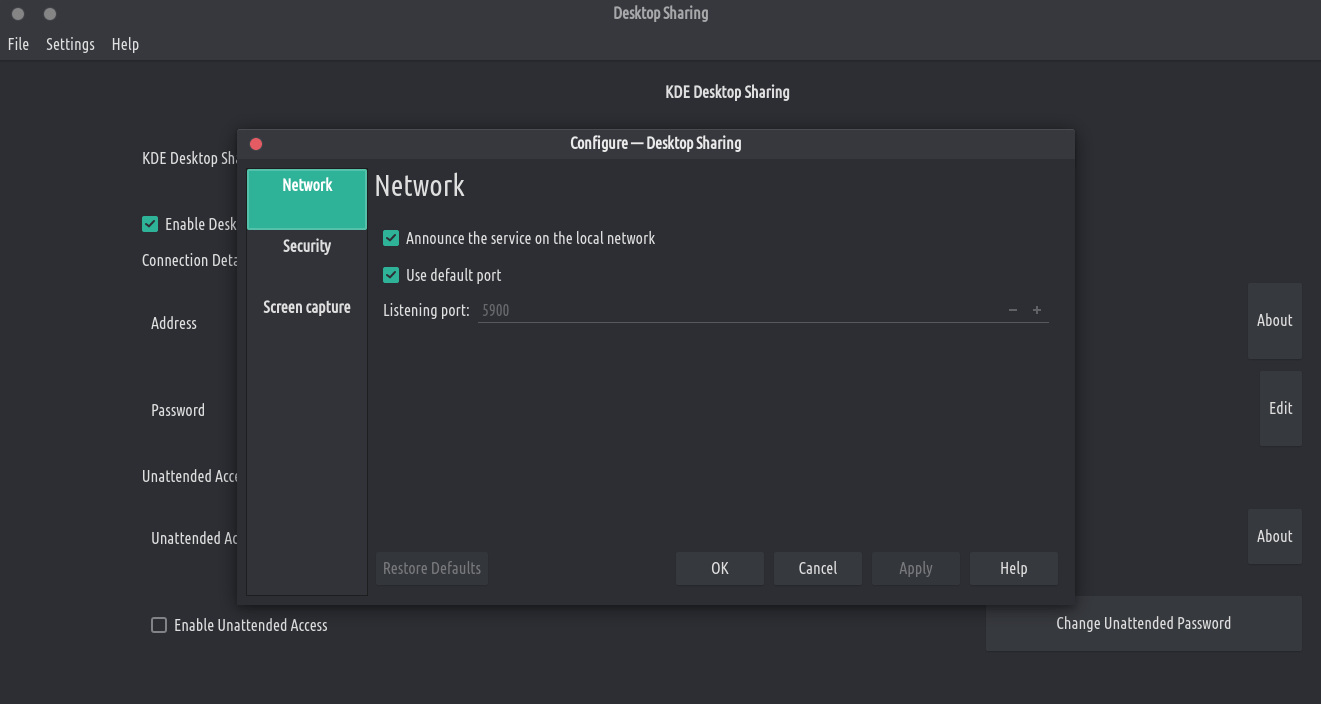Screen dimensions: 1321x704
Task: Click the About button beside Address
Action: coord(1274,320)
